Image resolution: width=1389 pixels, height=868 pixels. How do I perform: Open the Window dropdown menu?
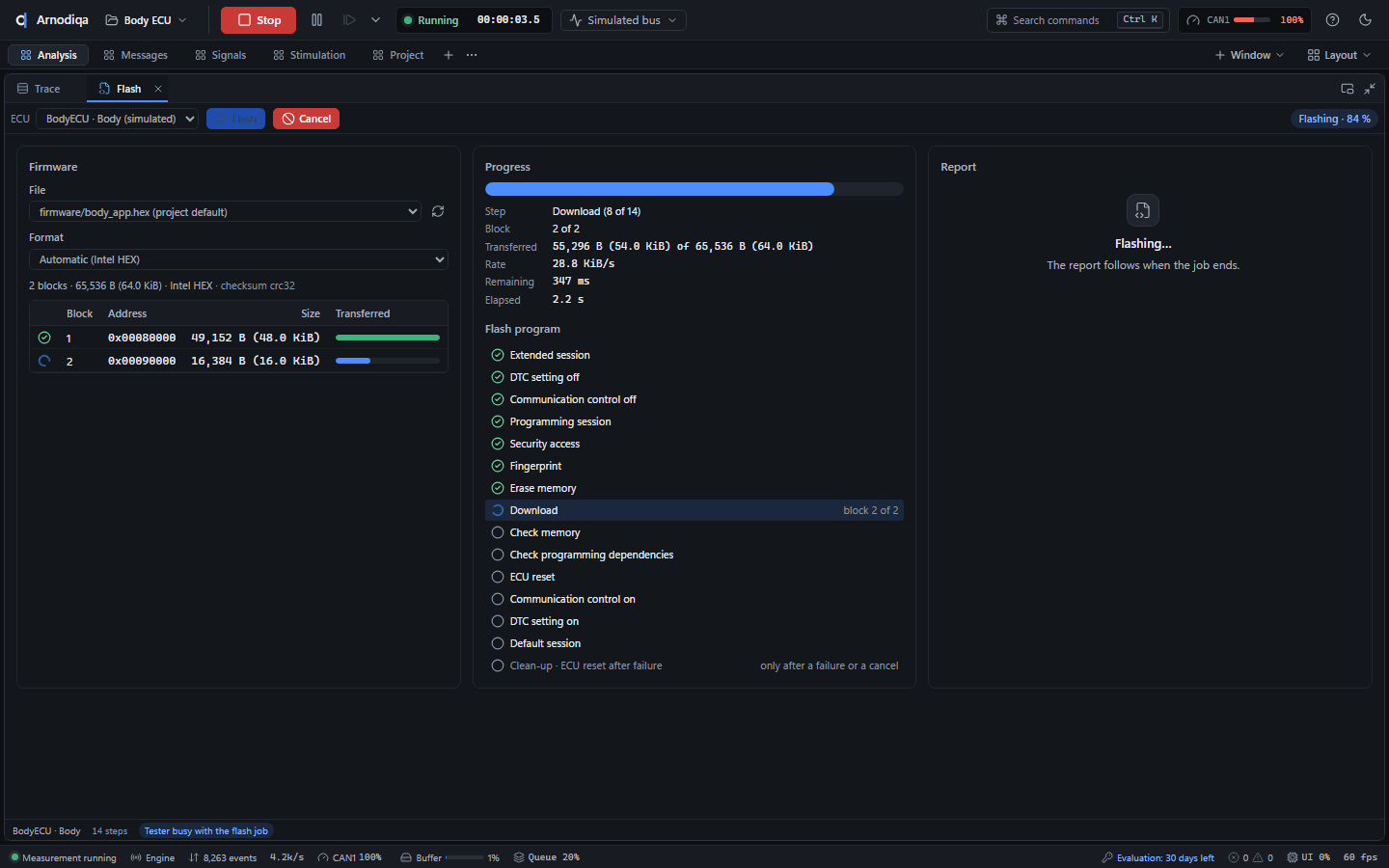1250,55
